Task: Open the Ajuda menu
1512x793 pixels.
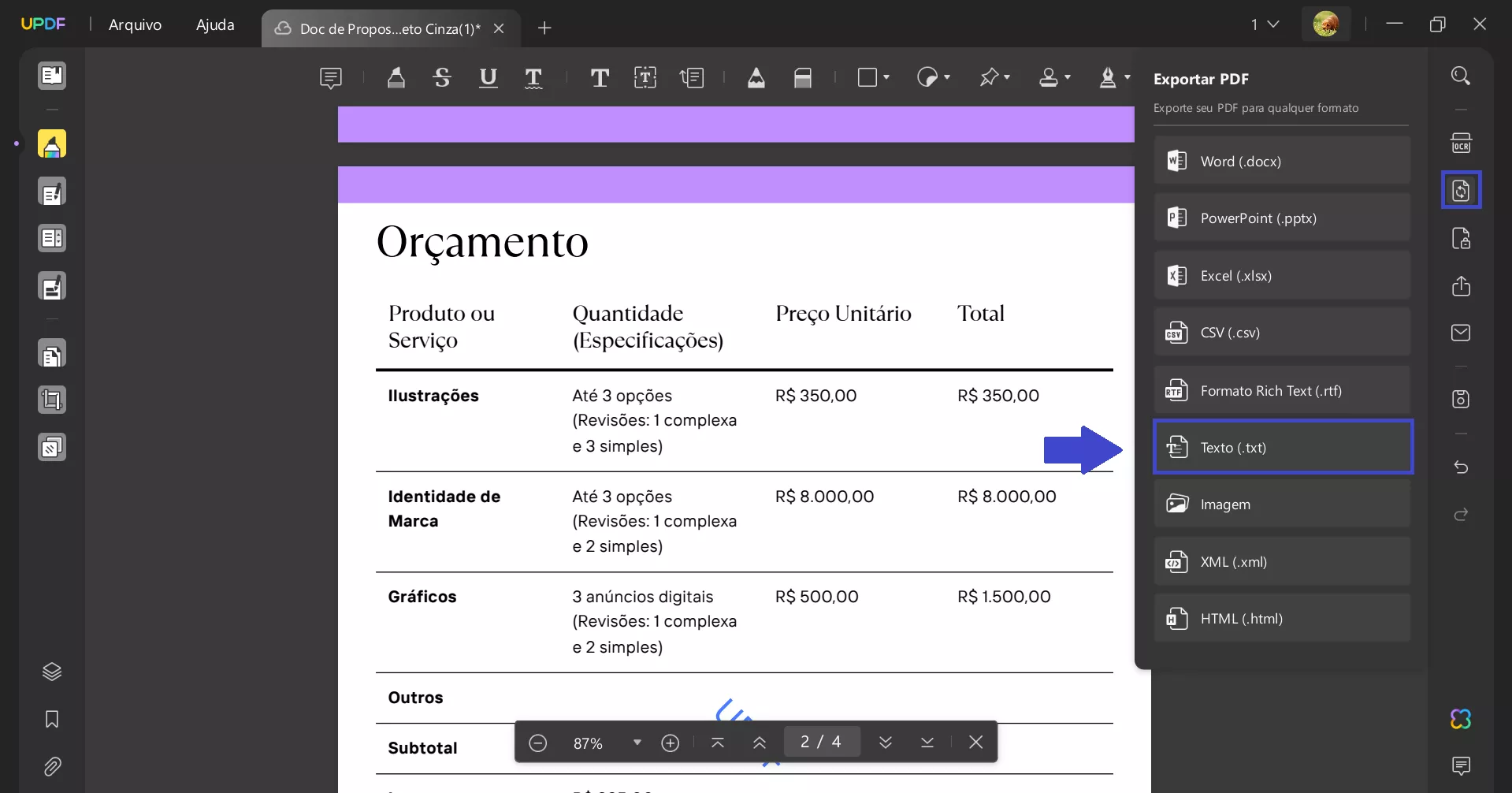Action: pyautogui.click(x=214, y=24)
